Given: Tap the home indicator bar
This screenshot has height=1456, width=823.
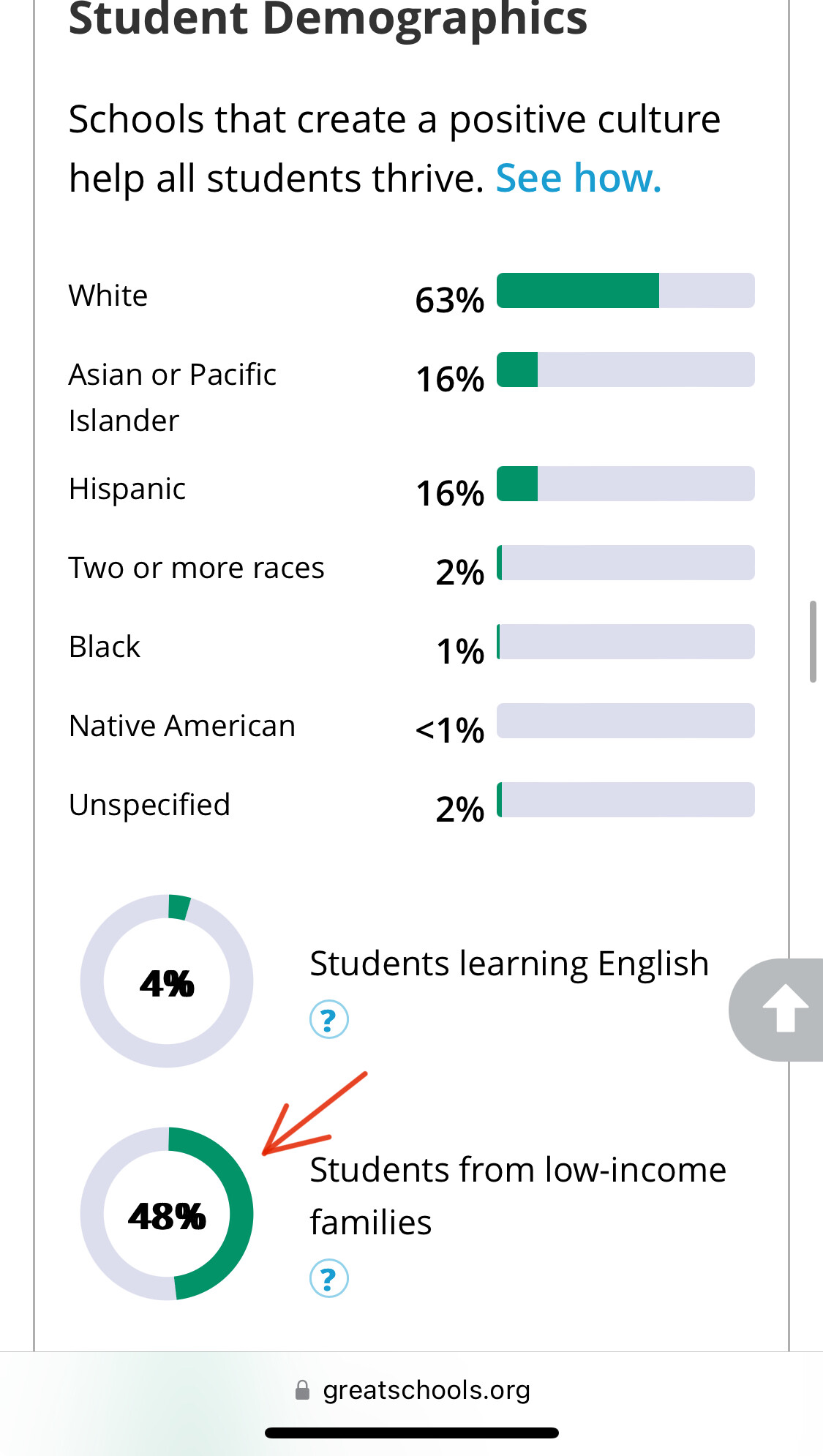Looking at the screenshot, I should pos(412,1433).
